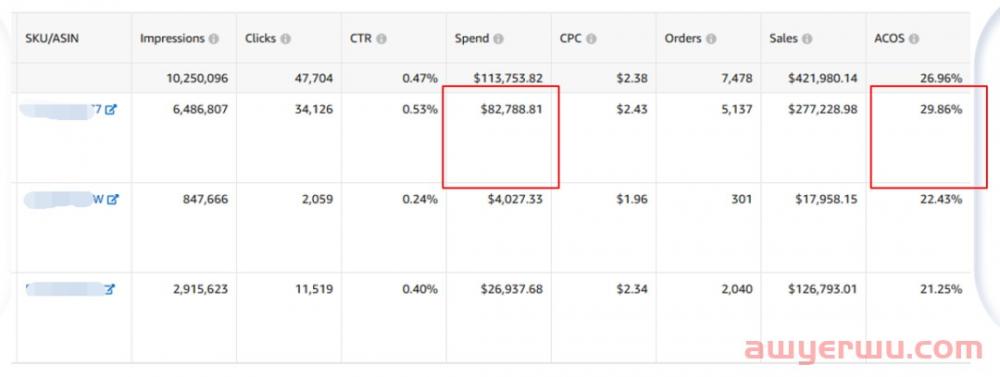Open second ASIN ending in W externally
Screen dimensions: 1000x377
coord(113,200)
